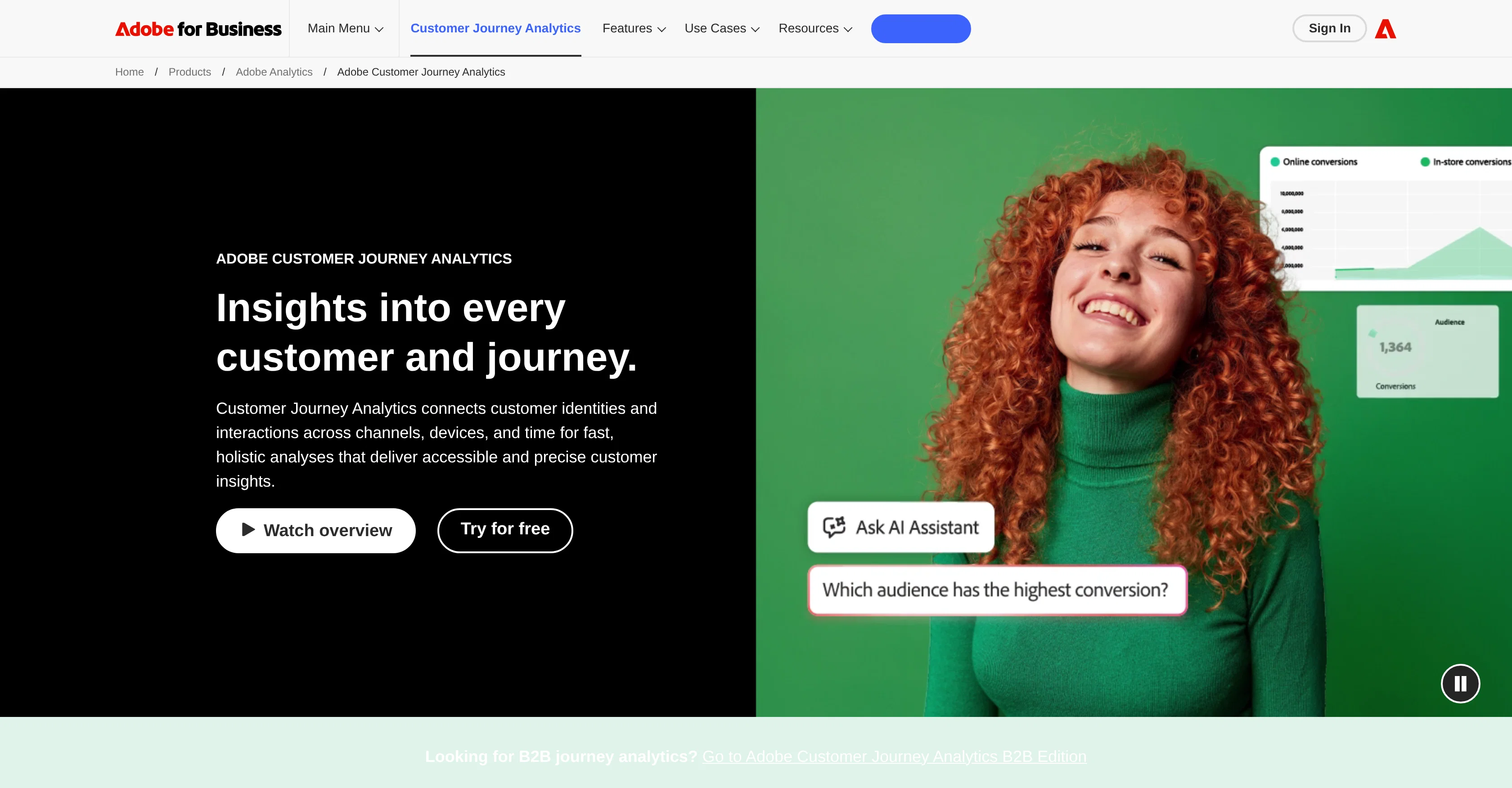
Task: Click the red Adobe logo icon
Action: [x=1385, y=29]
